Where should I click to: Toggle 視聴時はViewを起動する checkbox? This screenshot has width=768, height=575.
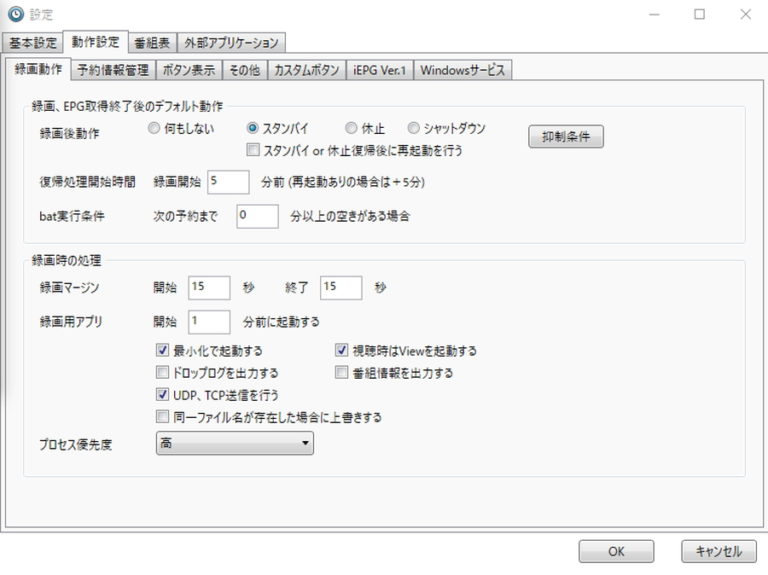(x=341, y=351)
